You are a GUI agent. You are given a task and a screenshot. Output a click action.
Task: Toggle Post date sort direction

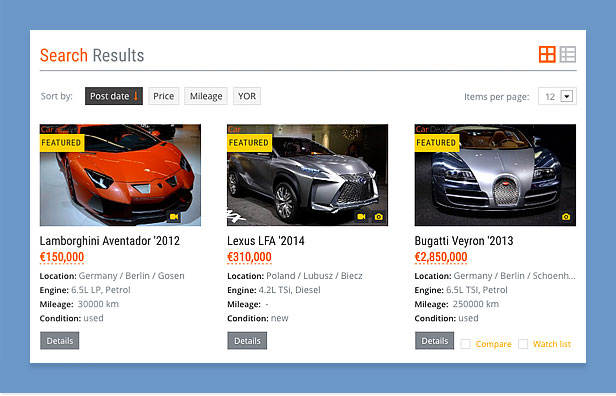(114, 96)
